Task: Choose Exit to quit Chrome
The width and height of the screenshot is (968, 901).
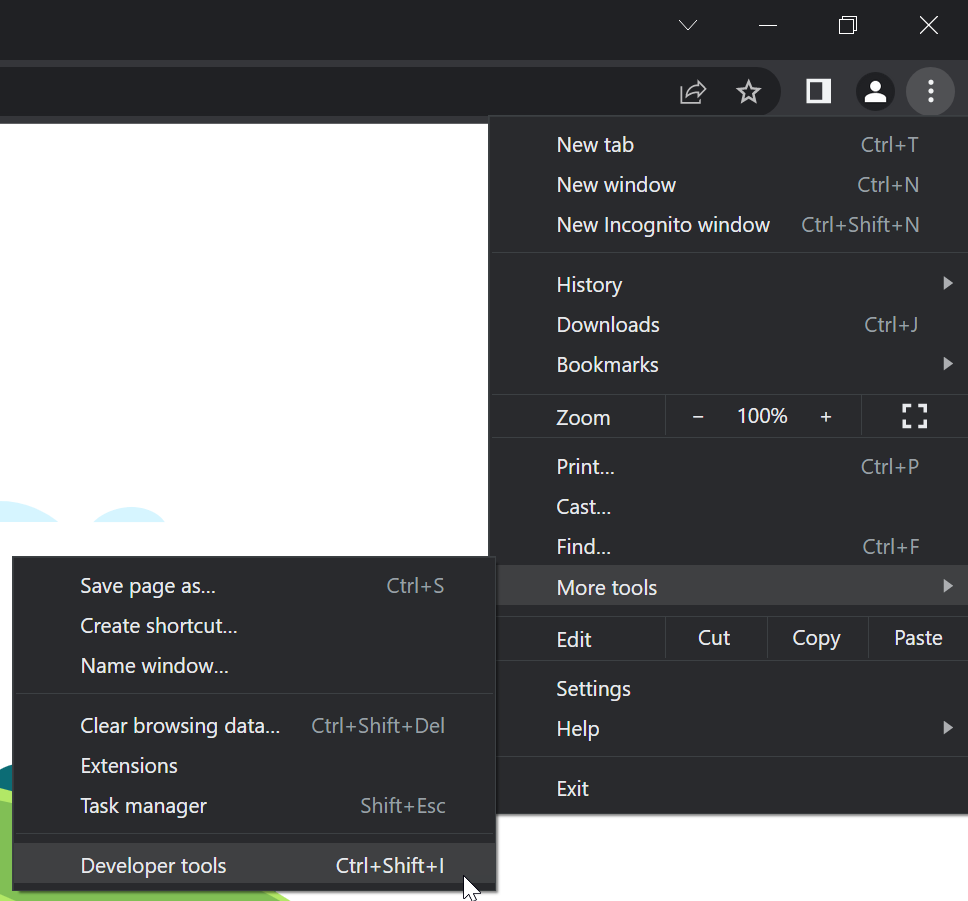Action: point(731,789)
